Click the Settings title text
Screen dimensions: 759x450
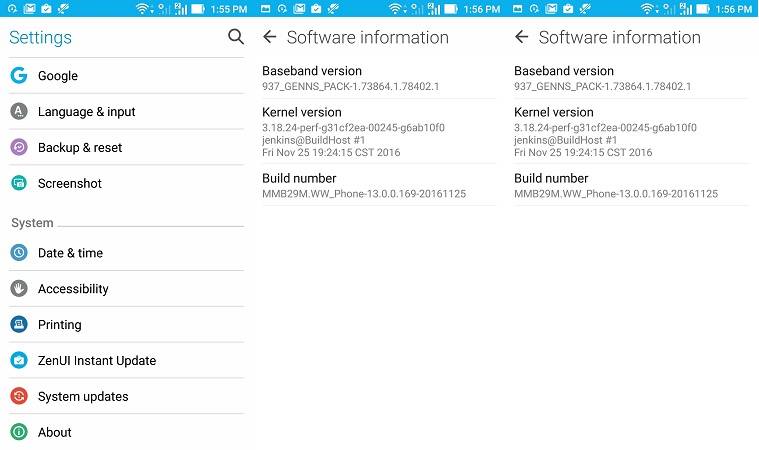40,38
